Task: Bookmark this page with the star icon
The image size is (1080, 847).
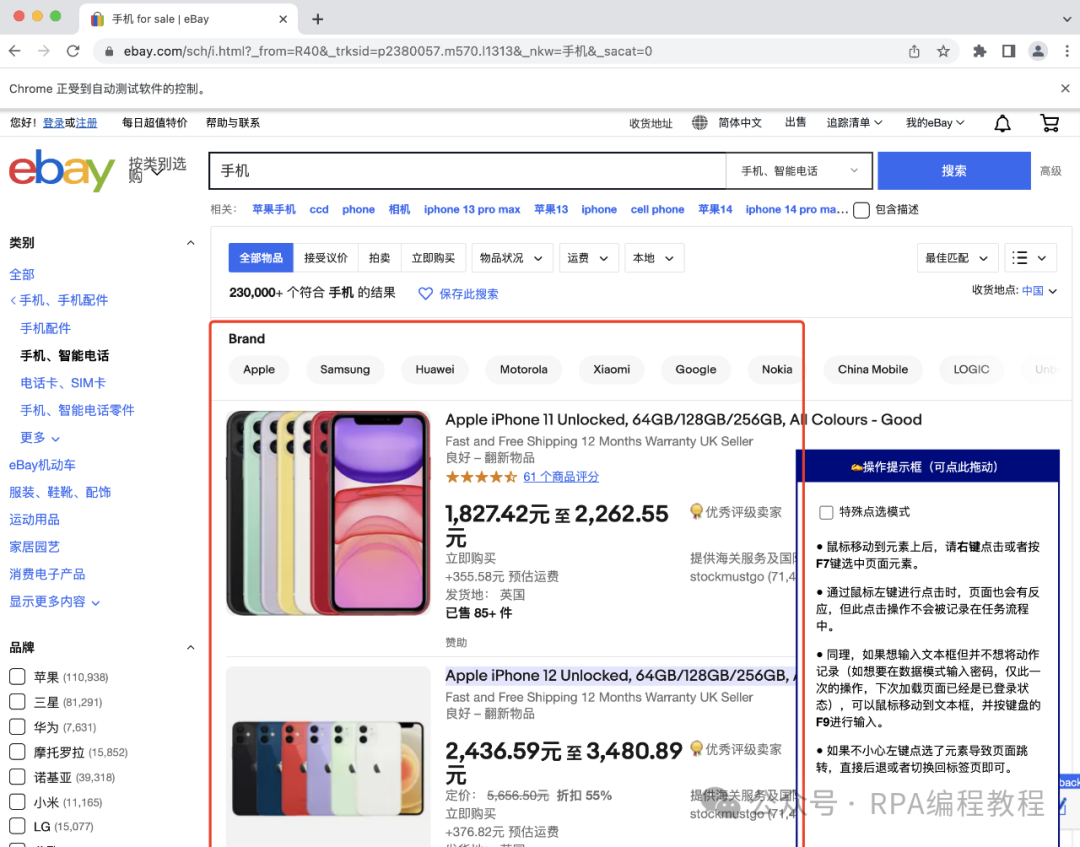Action: point(943,51)
